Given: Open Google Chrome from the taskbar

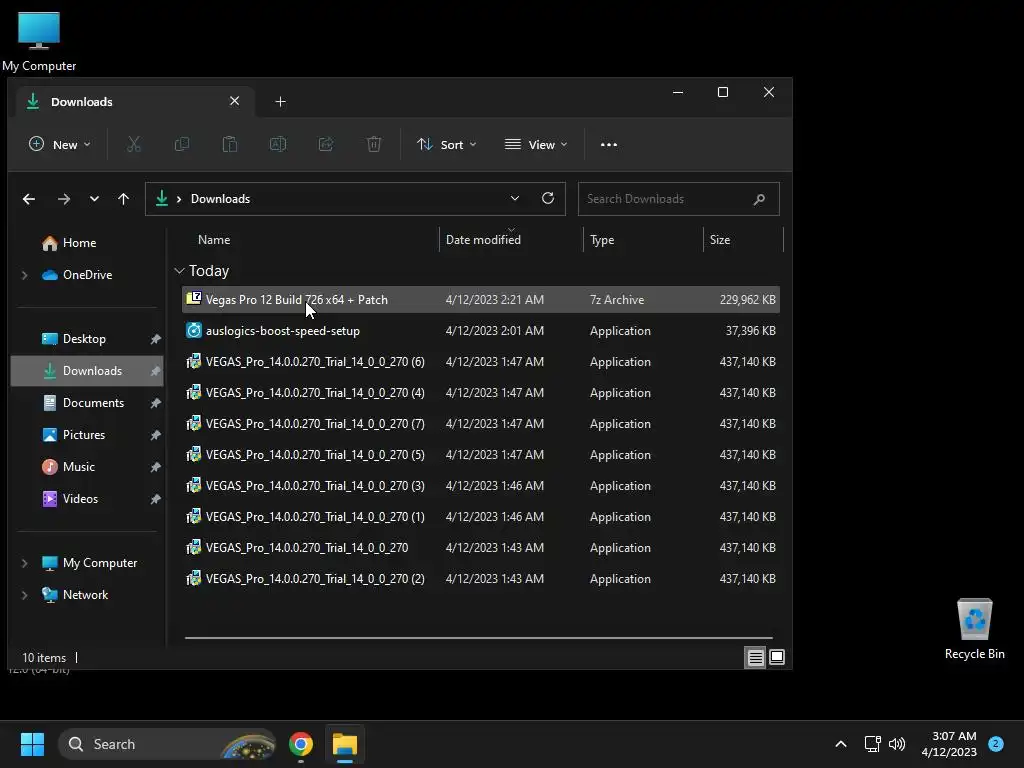Looking at the screenshot, I should click(301, 744).
